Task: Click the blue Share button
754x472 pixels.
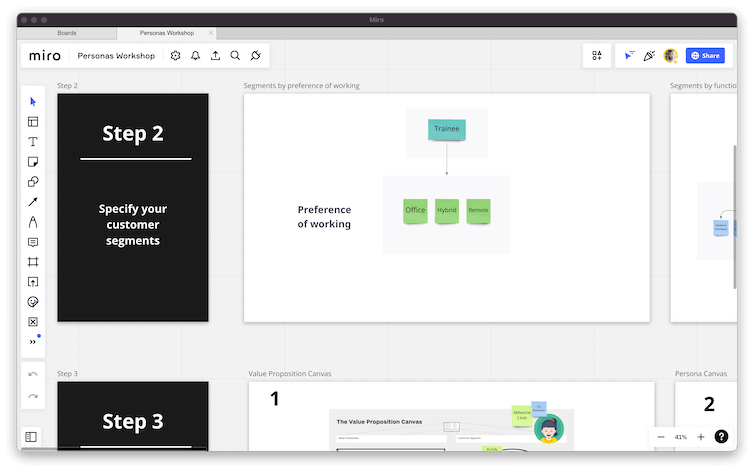Action: coord(705,56)
